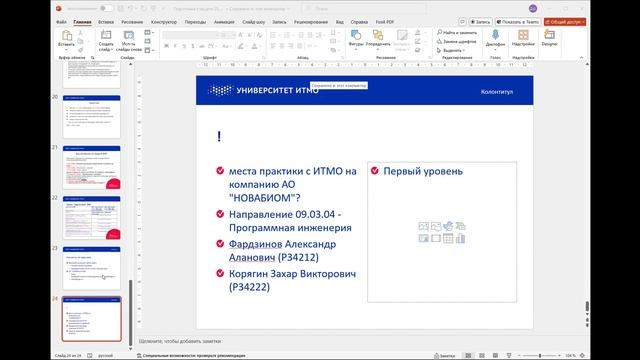This screenshot has width=640, height=360.
Task: Click the Record (Запись) button
Action: point(480,22)
